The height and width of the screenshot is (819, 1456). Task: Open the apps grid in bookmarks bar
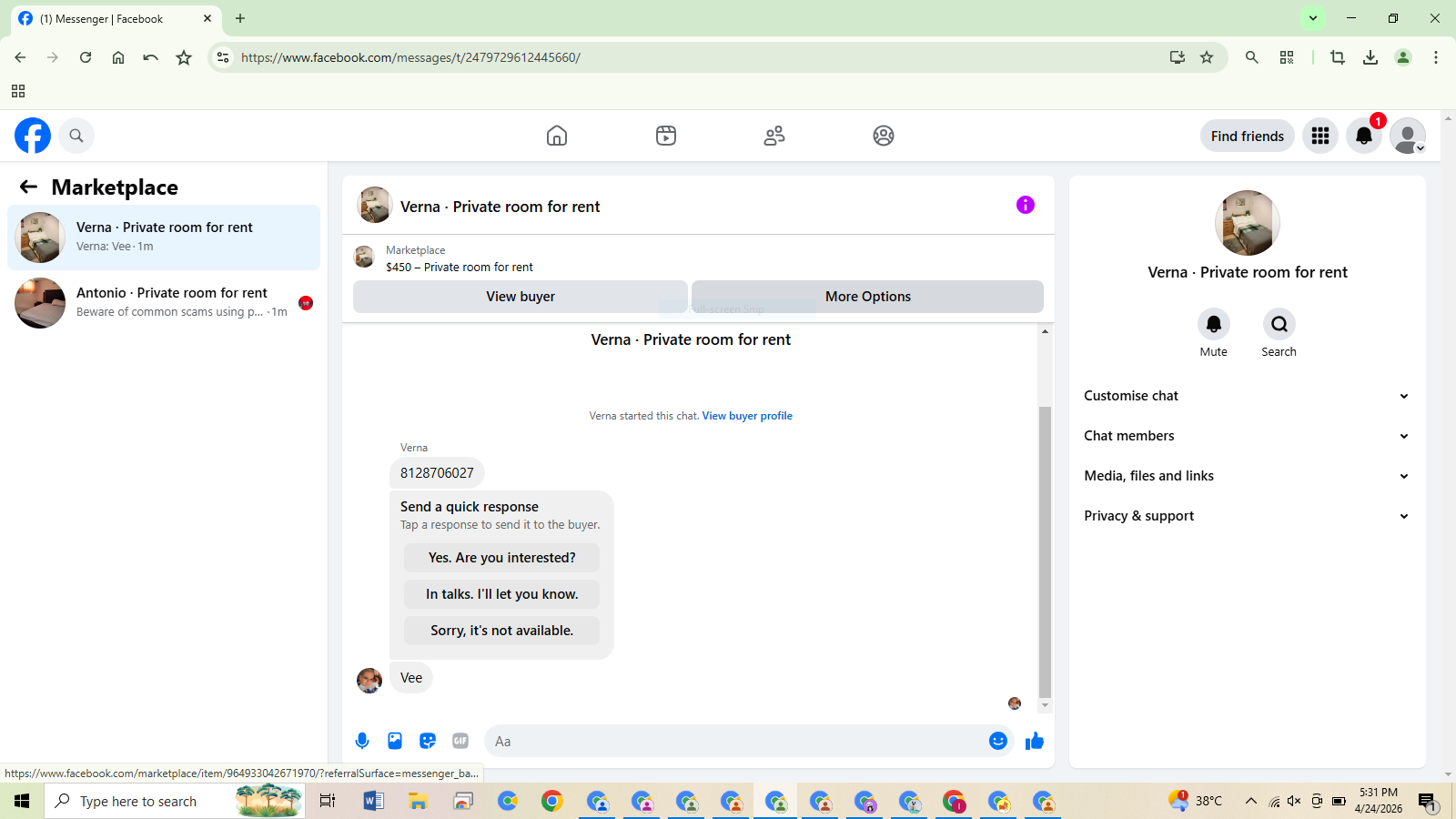click(x=18, y=91)
